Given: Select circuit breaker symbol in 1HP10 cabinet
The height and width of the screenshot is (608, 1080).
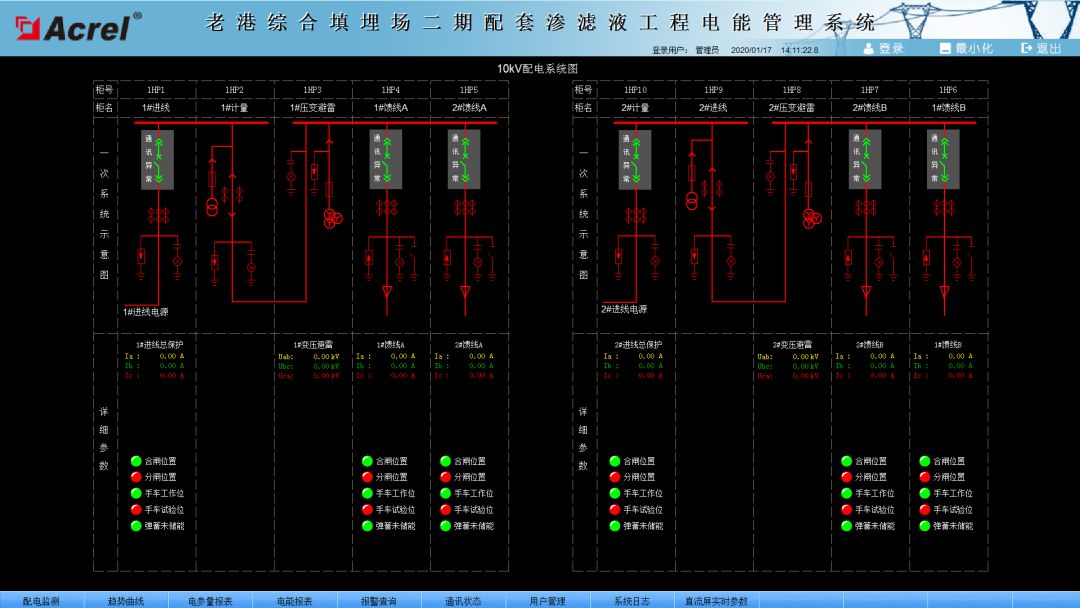Looking at the screenshot, I should point(634,160).
